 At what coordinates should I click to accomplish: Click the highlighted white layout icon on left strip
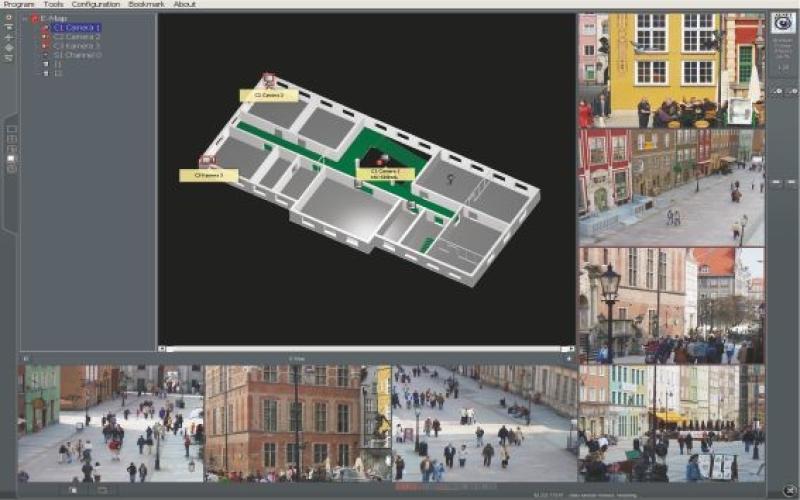11,158
